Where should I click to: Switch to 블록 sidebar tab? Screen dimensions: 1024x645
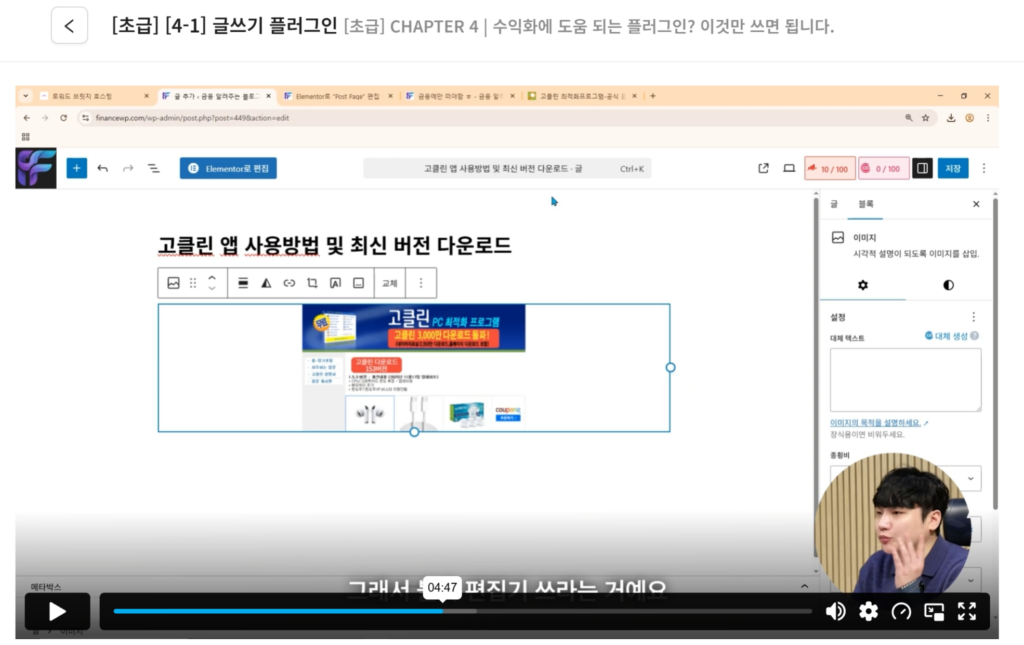[866, 204]
